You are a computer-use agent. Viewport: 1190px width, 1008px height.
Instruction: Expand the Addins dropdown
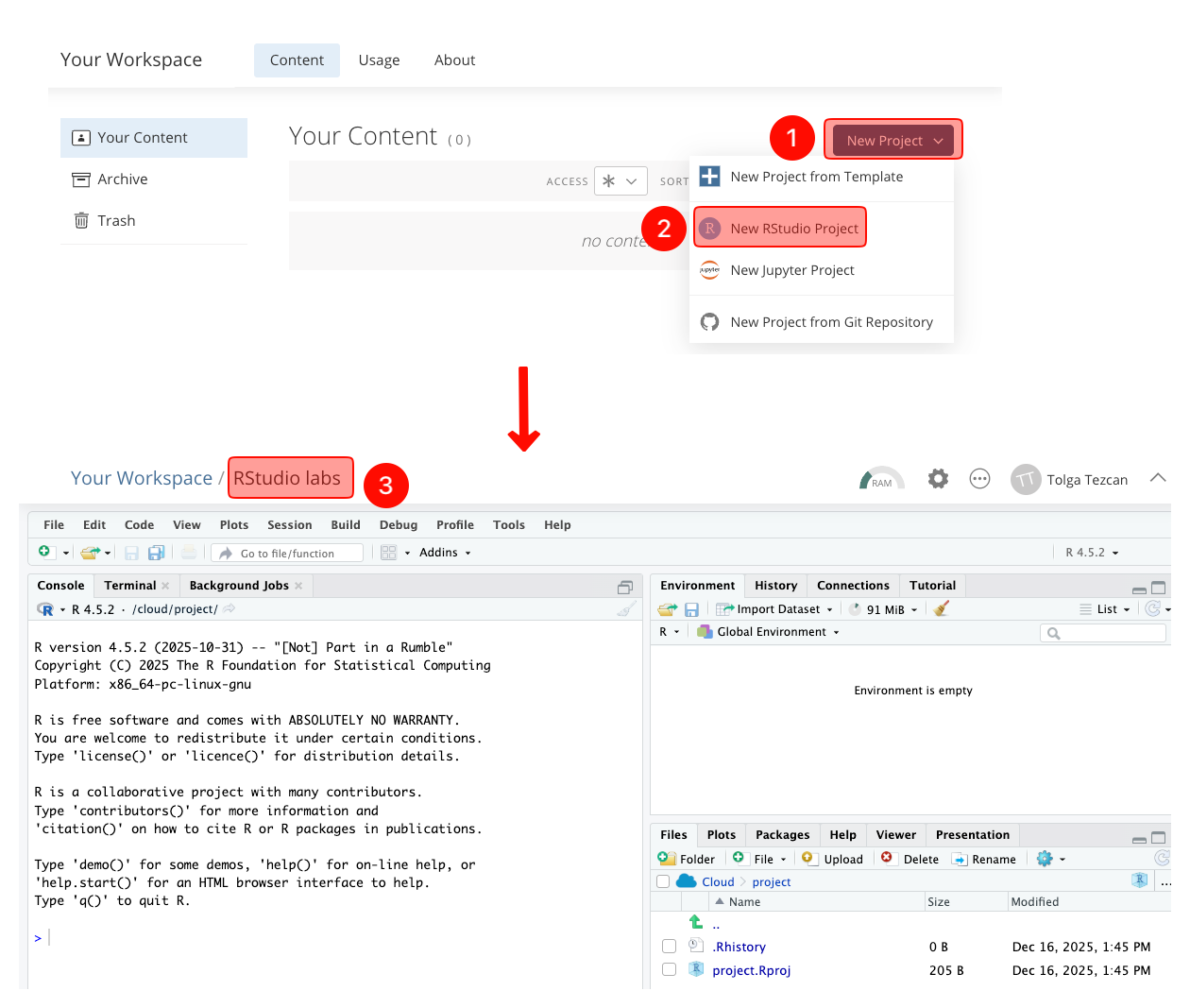coord(445,553)
